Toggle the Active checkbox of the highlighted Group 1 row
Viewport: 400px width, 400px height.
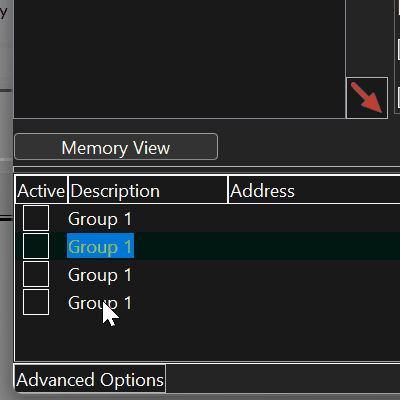[36, 246]
